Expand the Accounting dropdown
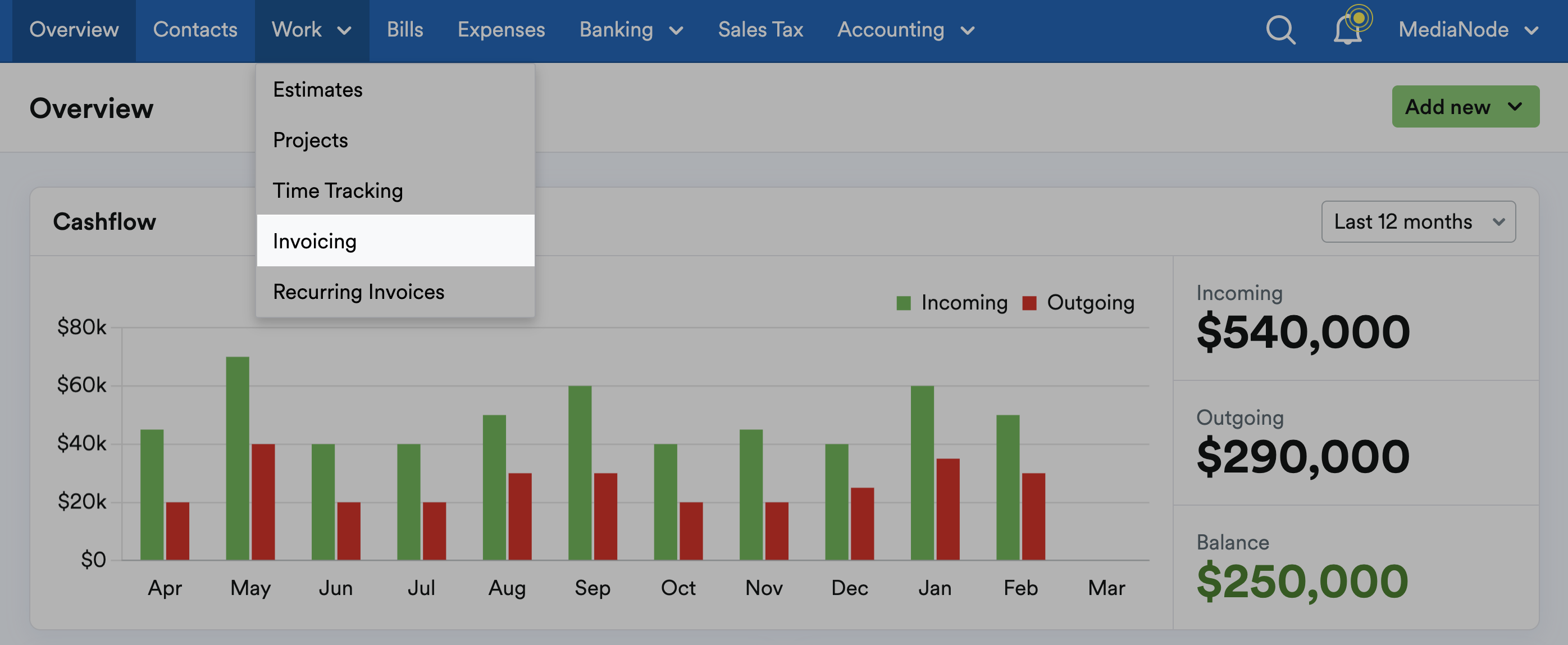Viewport: 1568px width, 645px height. point(905,30)
